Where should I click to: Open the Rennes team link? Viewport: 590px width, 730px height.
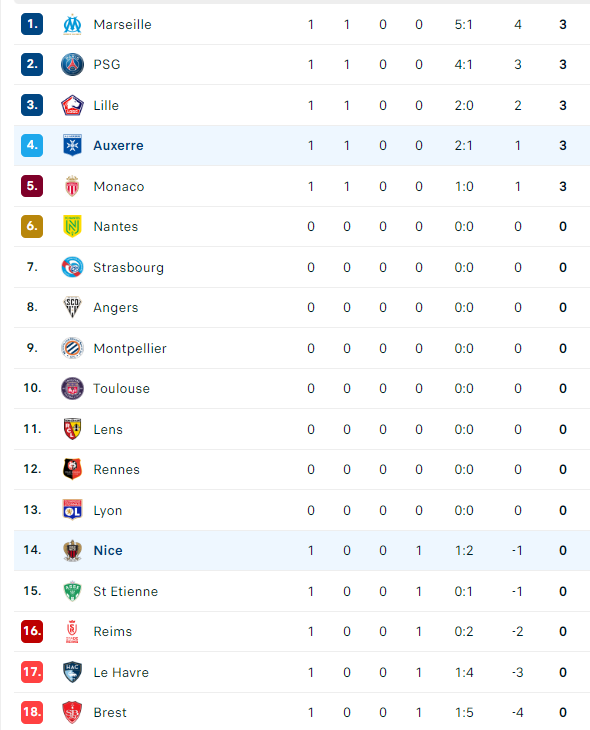[x=116, y=469]
